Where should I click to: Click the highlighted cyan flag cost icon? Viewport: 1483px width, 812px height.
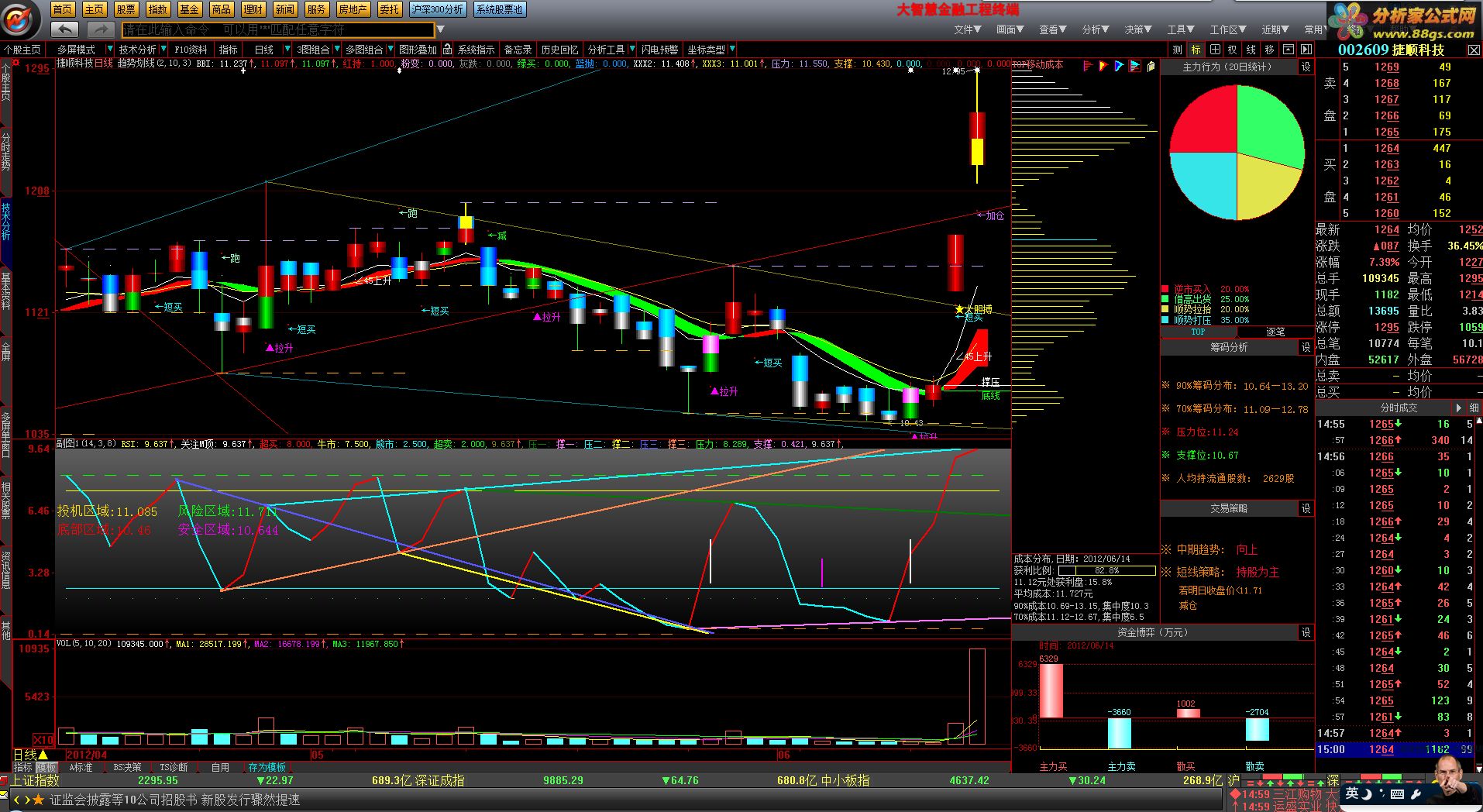click(x=1135, y=66)
